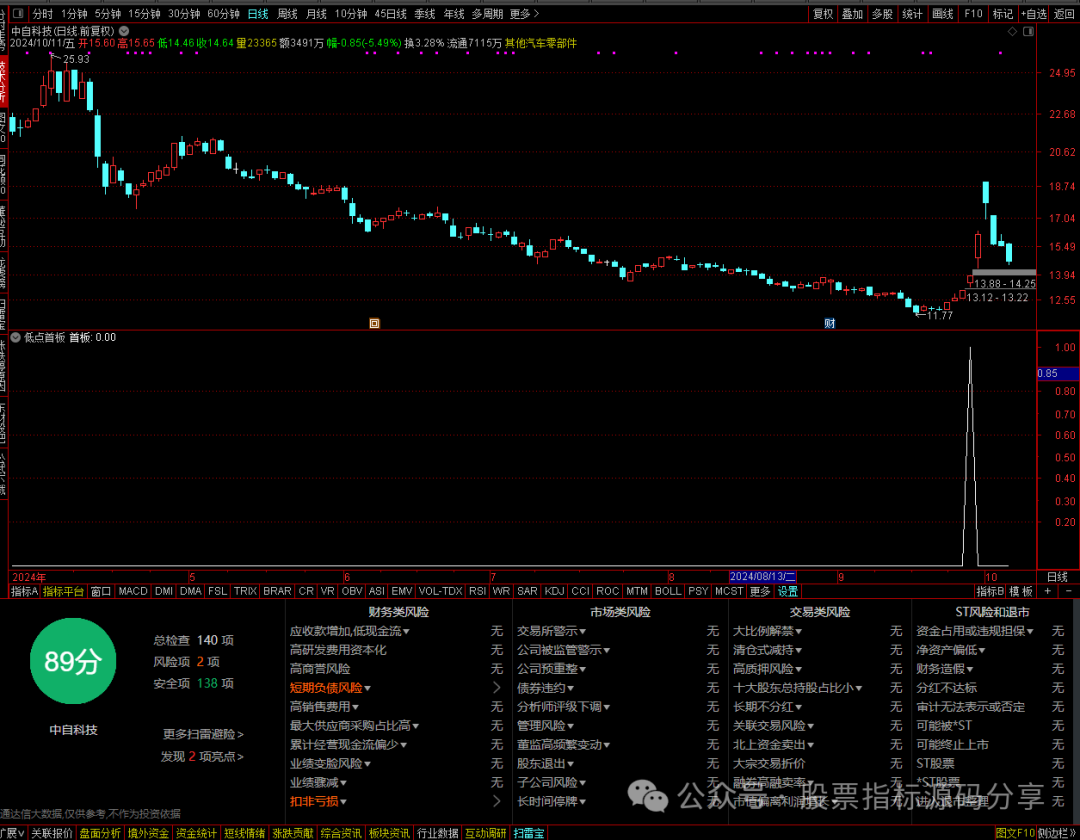Image resolution: width=1080 pixels, height=840 pixels.
Task: Click the 0.85 value label on axis
Action: click(1058, 373)
